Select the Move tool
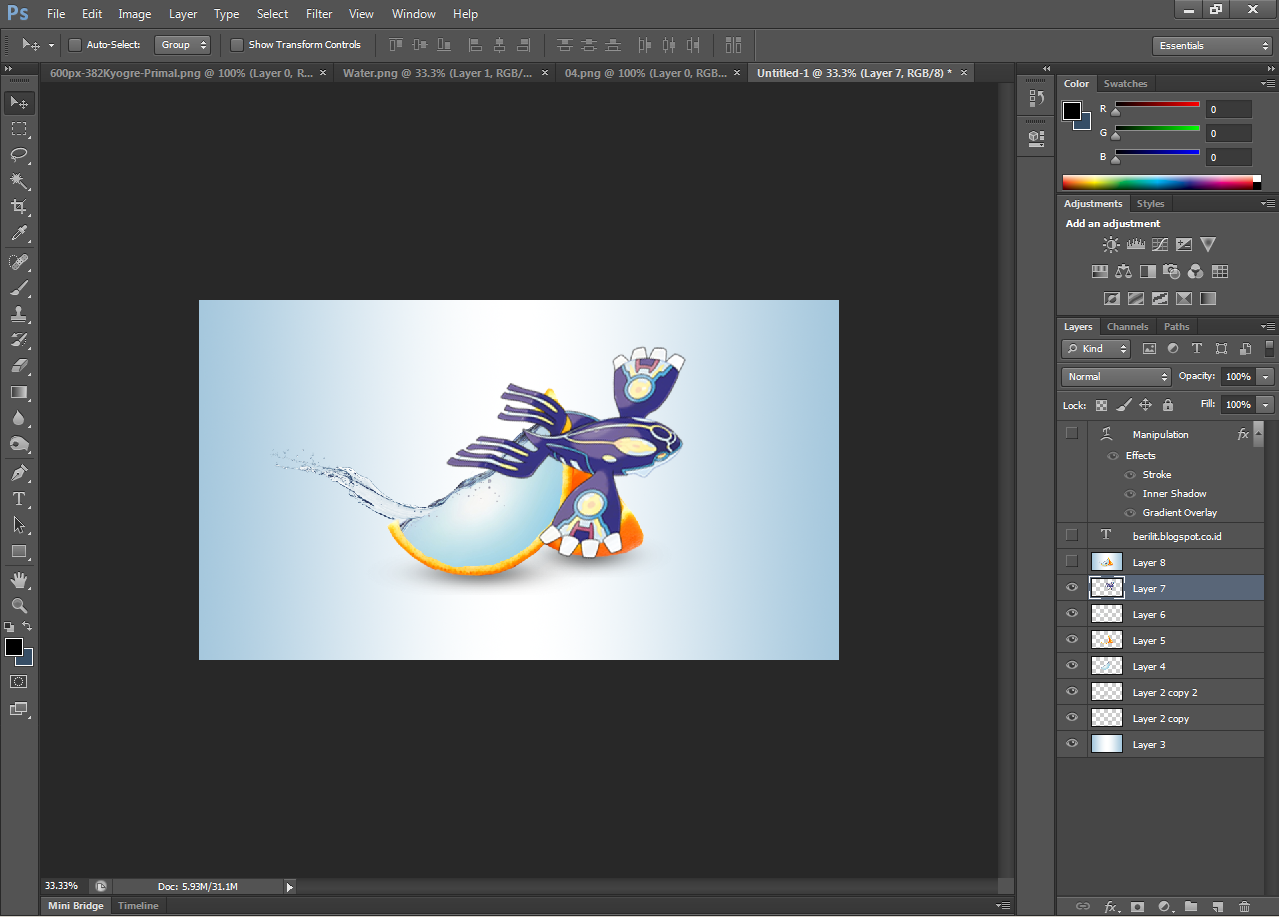The height and width of the screenshot is (917, 1279). point(19,102)
